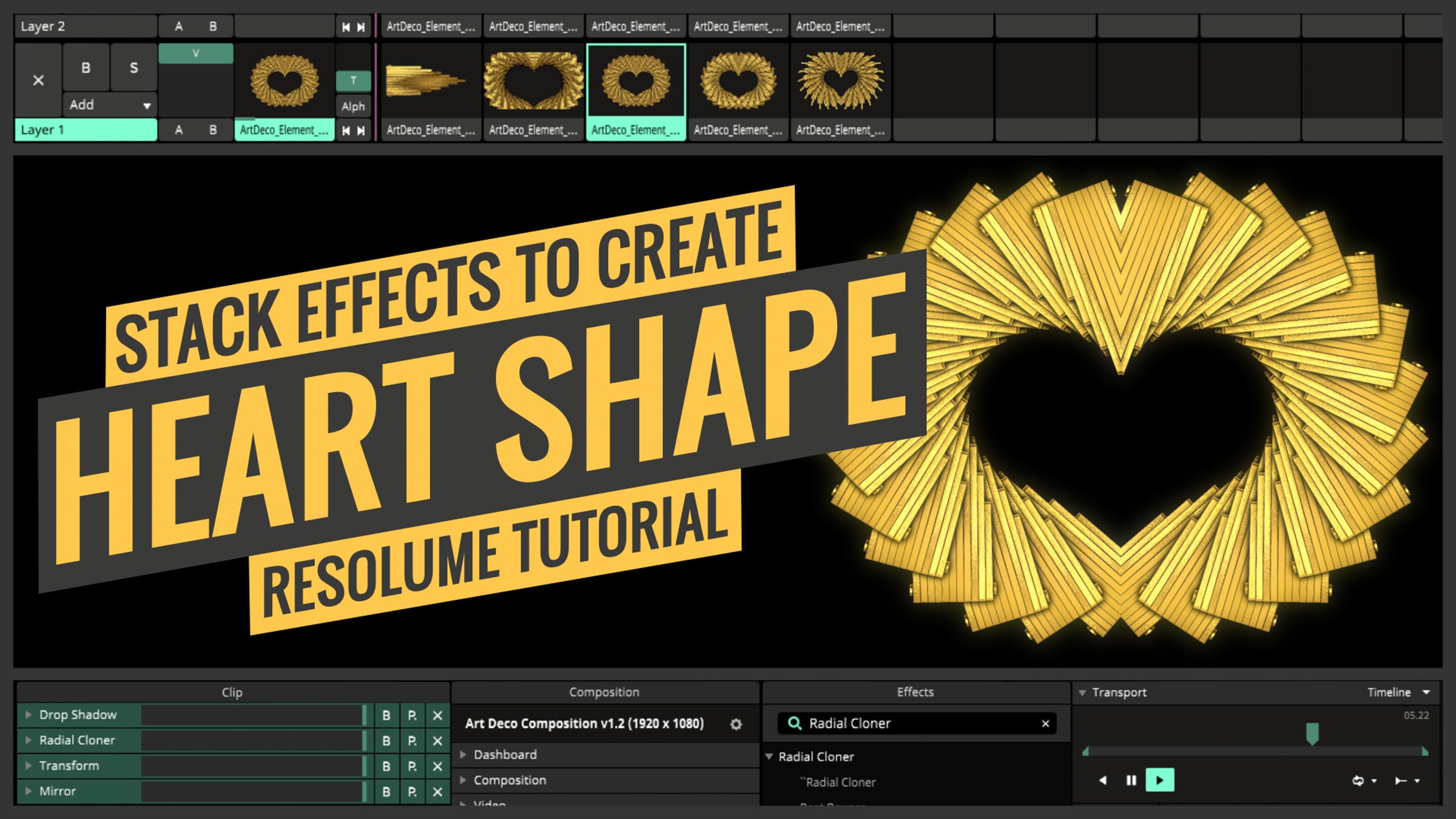Toggle Layer 1 bypass B button
This screenshot has width=1456, height=819.
pyautogui.click(x=86, y=68)
